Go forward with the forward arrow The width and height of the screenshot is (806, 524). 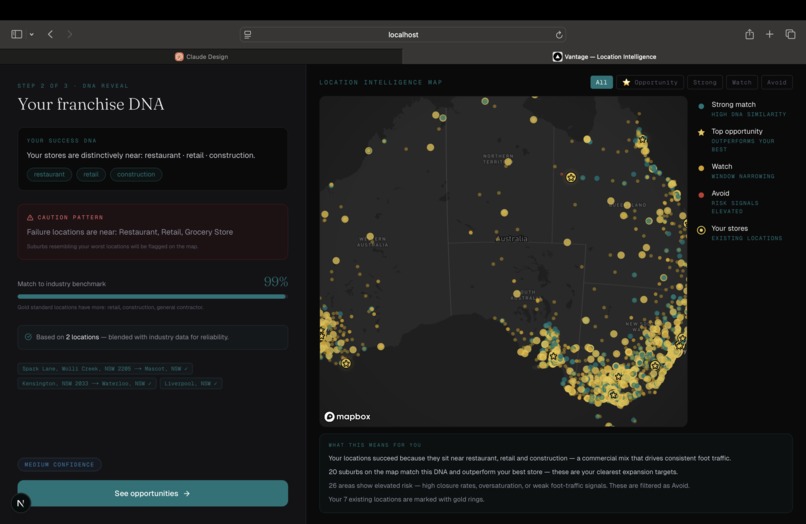point(69,34)
